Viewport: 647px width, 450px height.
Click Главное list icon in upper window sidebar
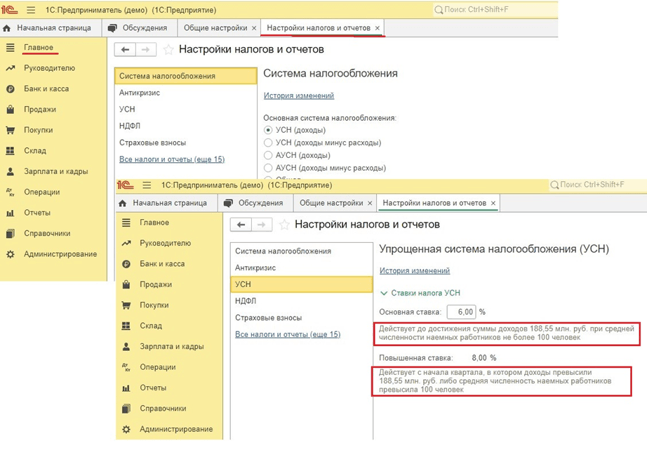pyautogui.click(x=10, y=47)
